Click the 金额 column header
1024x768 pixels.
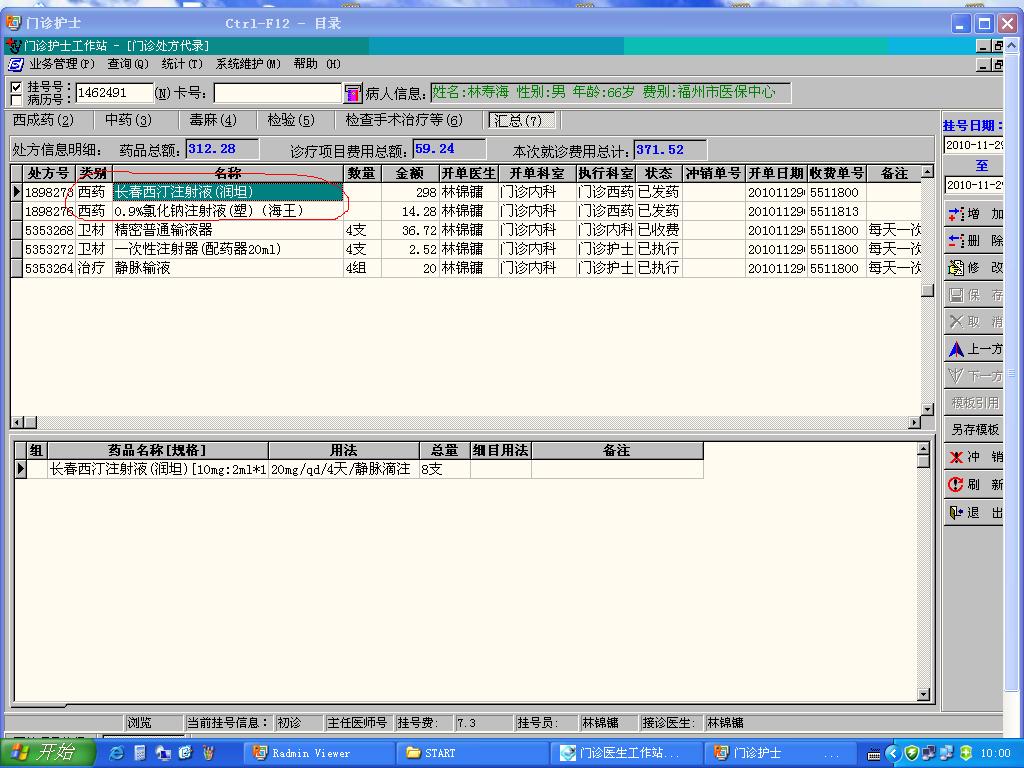[x=410, y=173]
